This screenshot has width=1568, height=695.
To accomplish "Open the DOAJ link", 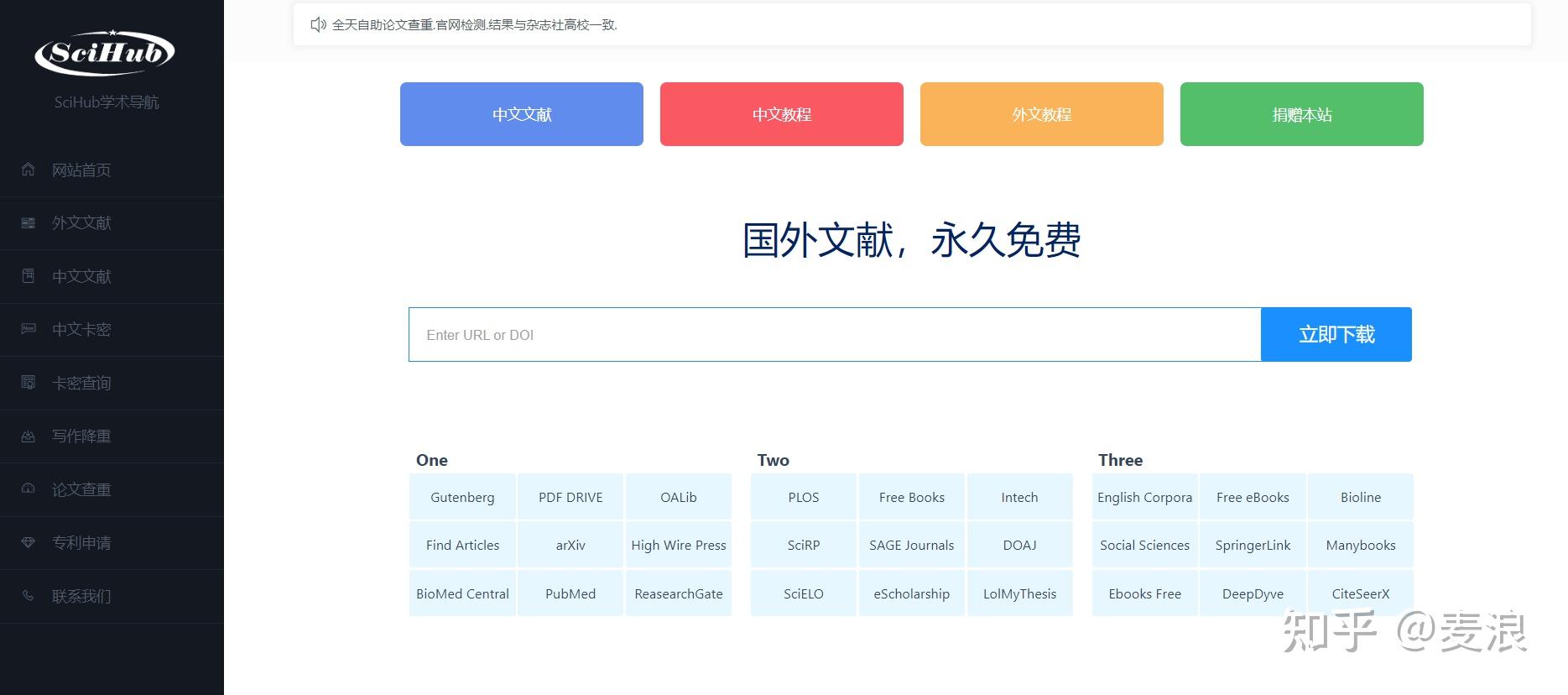I will [1020, 545].
